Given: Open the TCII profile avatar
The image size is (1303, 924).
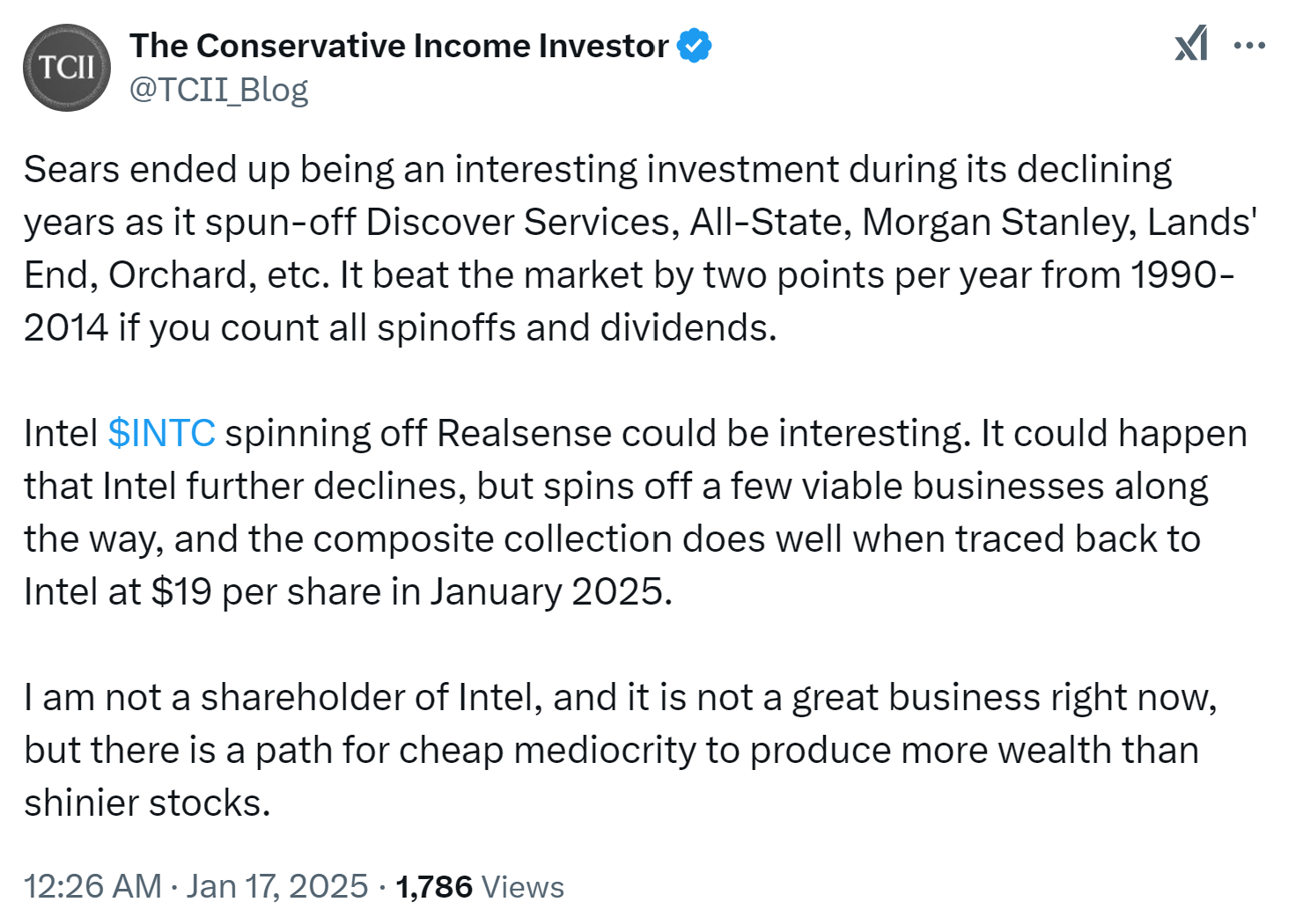Looking at the screenshot, I should tap(67, 68).
